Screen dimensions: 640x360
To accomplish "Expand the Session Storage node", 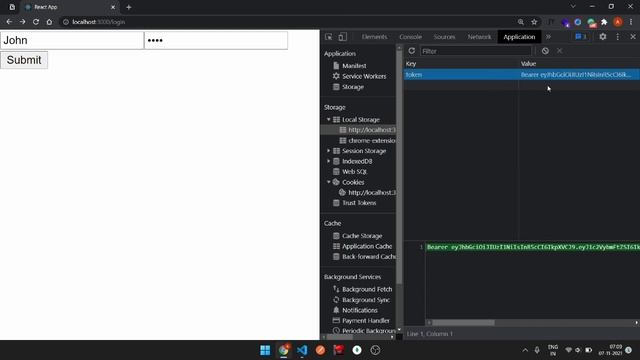I will click(x=329, y=151).
